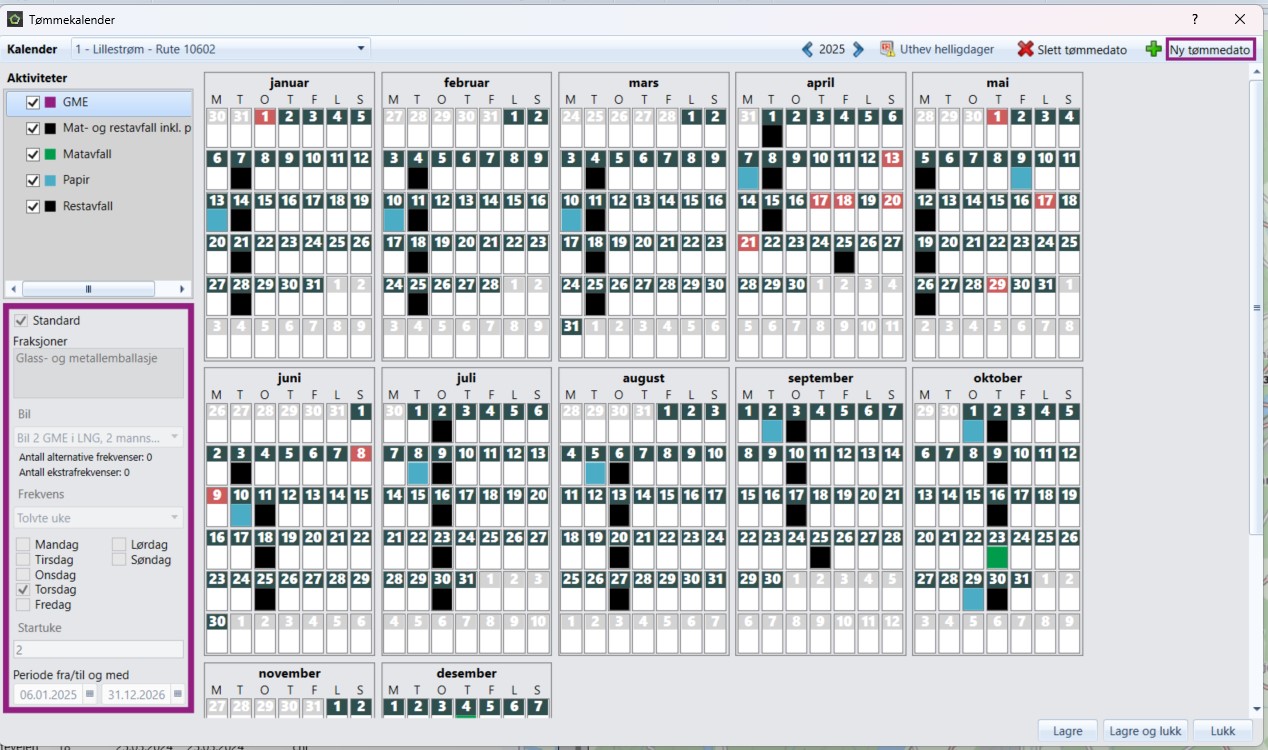The image size is (1268, 750).
Task: Open the calendar picker for date 06.01.2025
Action: point(89,693)
